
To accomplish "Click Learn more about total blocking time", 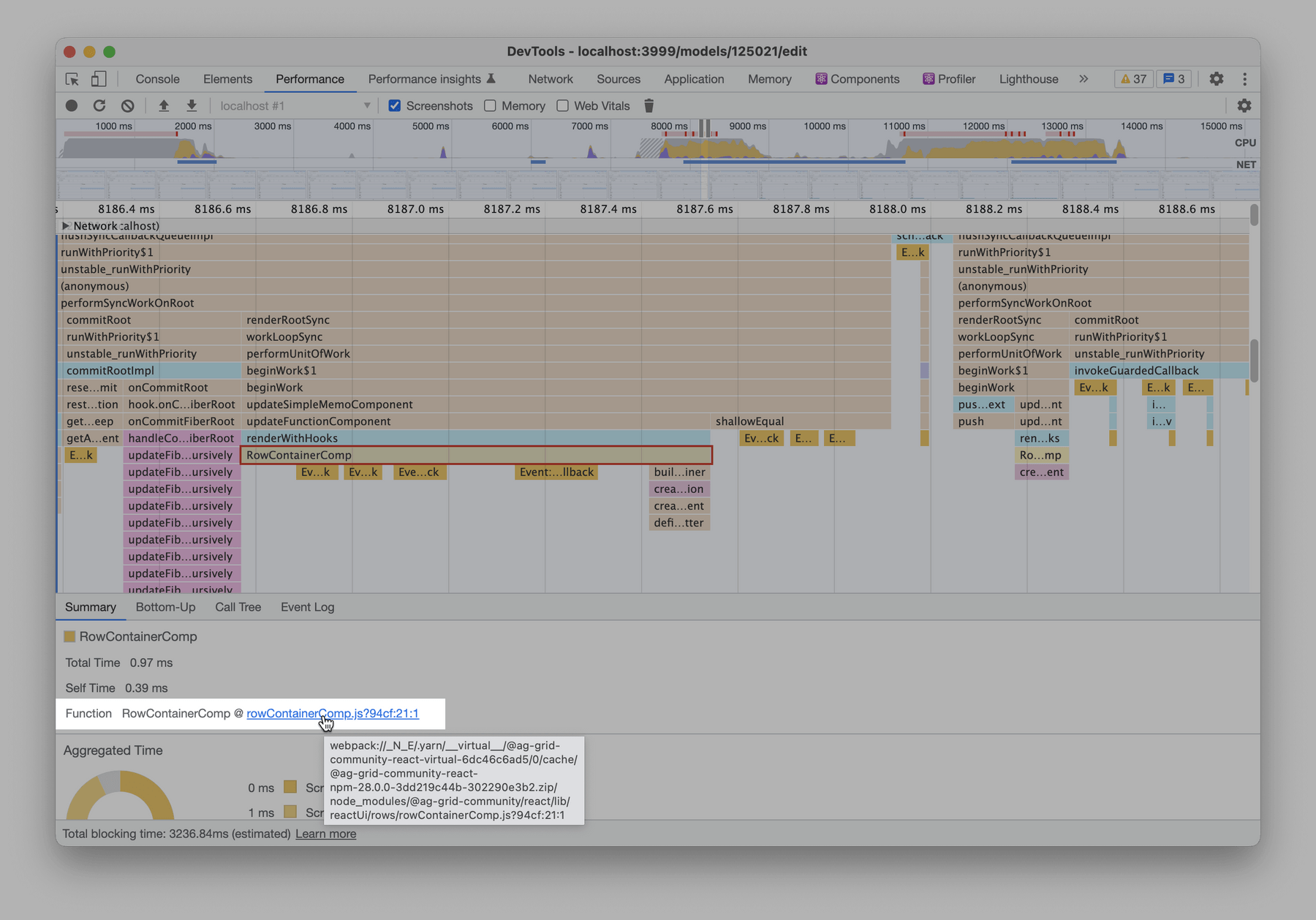I will (x=325, y=834).
